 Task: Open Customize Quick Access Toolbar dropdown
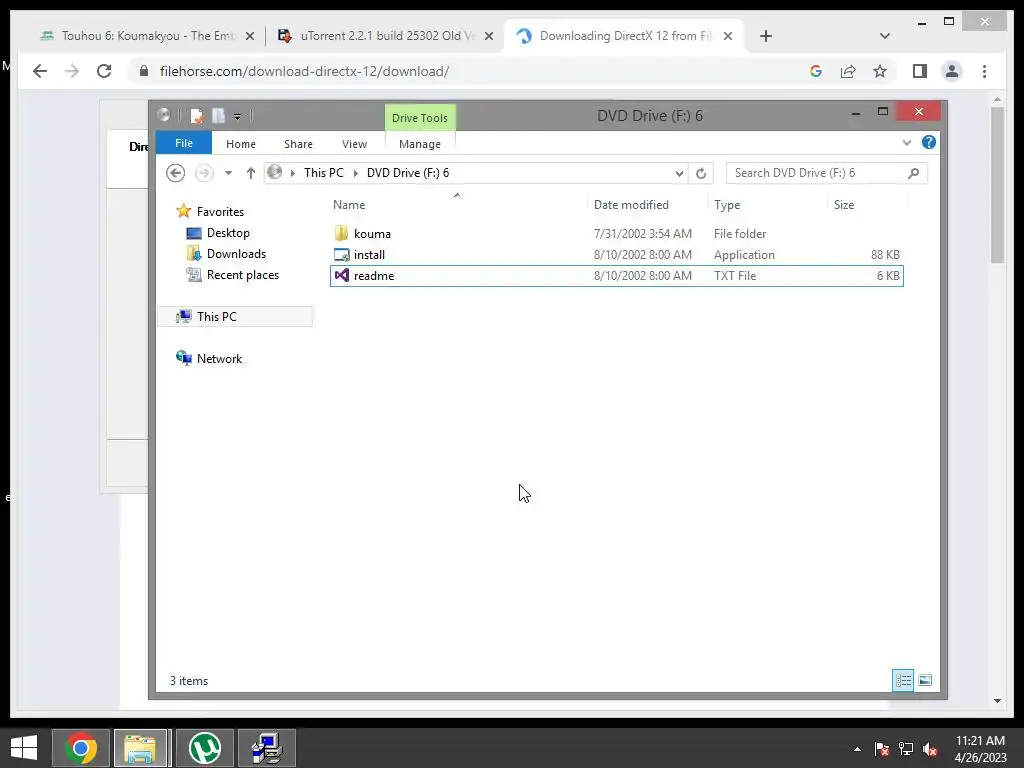237,116
